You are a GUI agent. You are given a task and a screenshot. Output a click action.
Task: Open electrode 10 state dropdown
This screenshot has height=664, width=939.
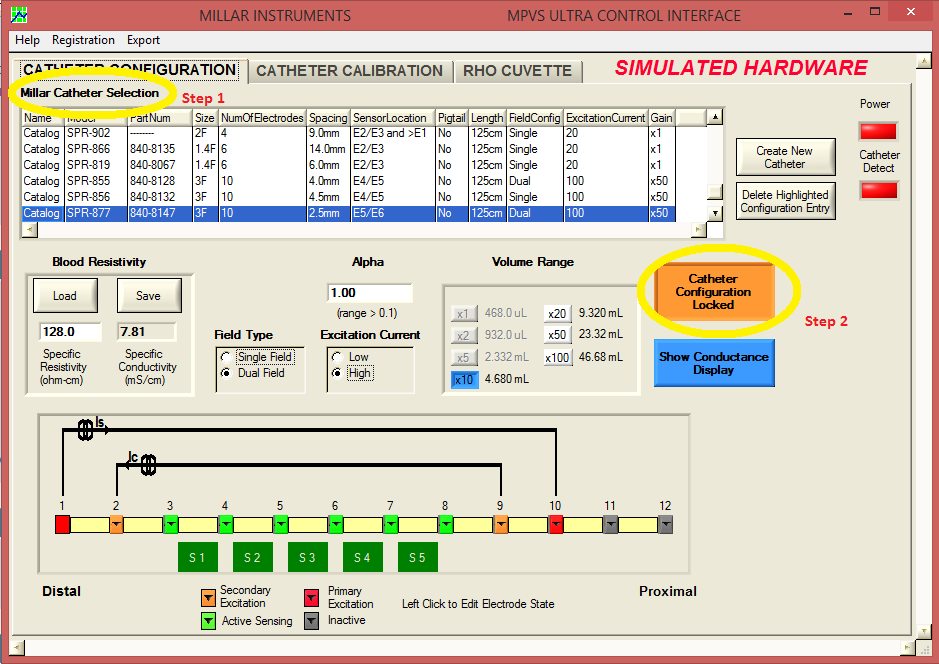(556, 525)
